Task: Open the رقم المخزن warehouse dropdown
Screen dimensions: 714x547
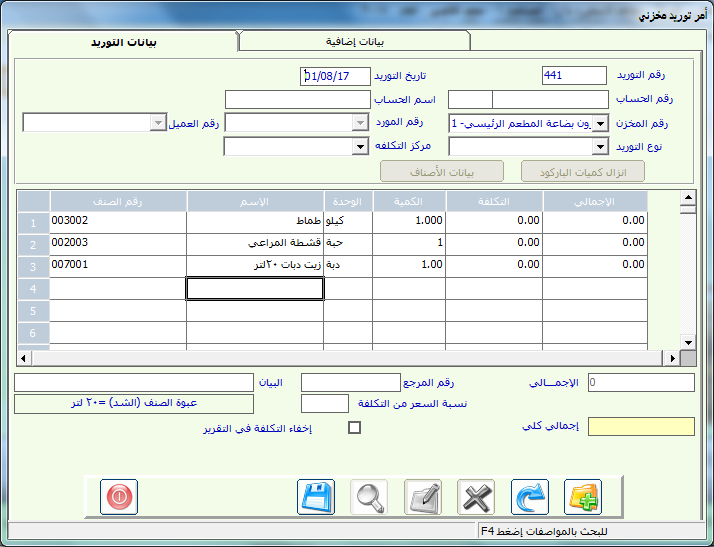Action: (600, 124)
